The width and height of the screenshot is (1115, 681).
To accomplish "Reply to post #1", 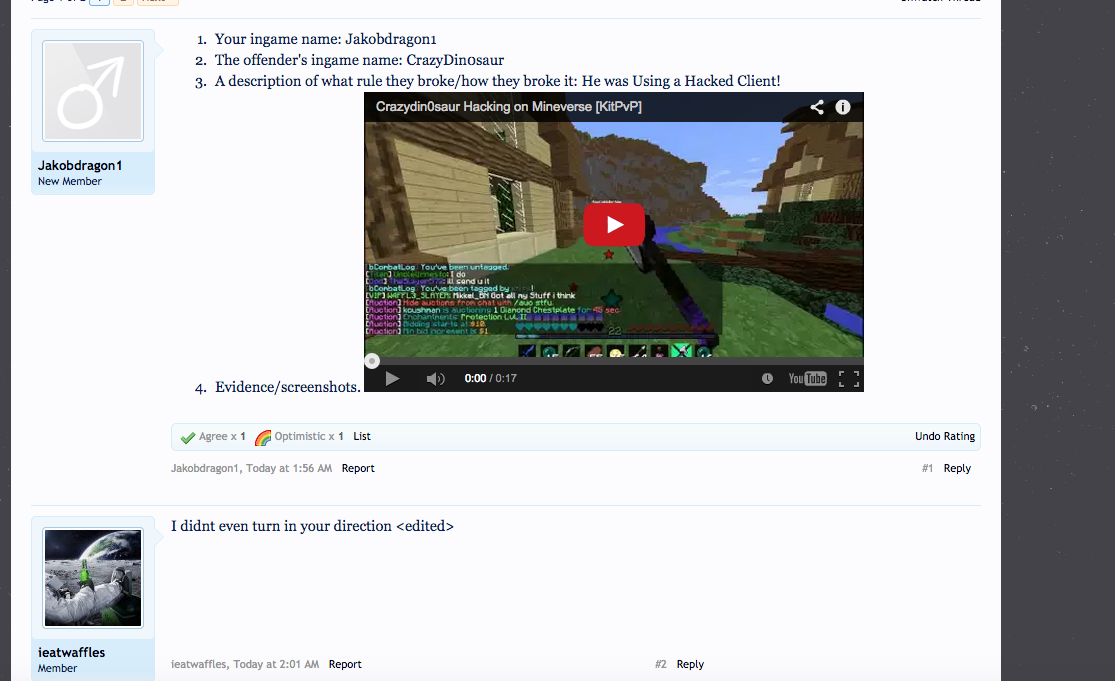I will click(957, 468).
